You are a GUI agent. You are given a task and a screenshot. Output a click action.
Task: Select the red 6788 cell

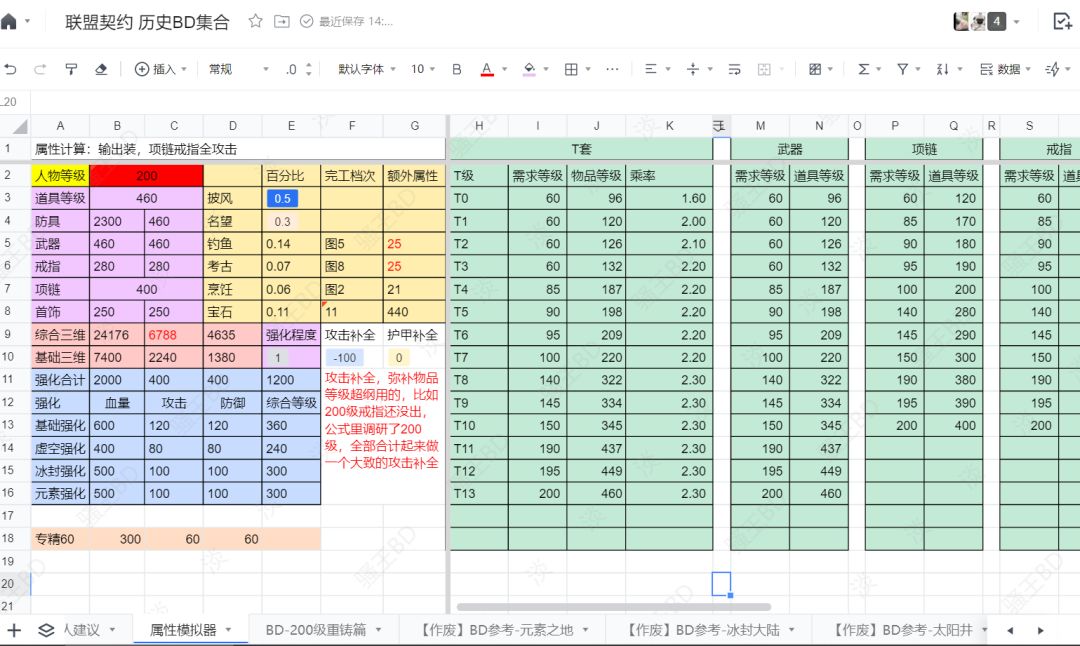[x=174, y=335]
